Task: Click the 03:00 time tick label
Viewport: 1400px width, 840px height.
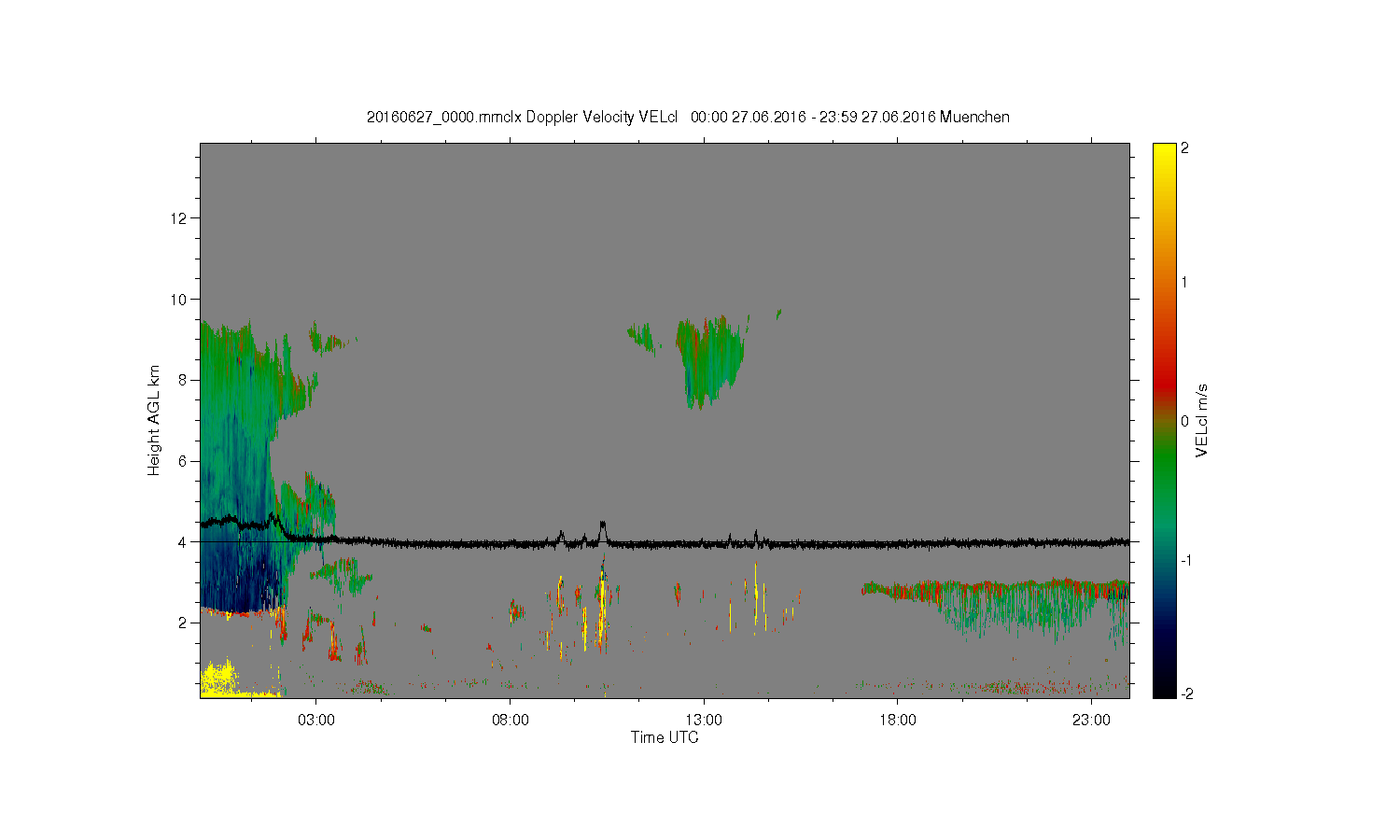Action: coord(316,721)
